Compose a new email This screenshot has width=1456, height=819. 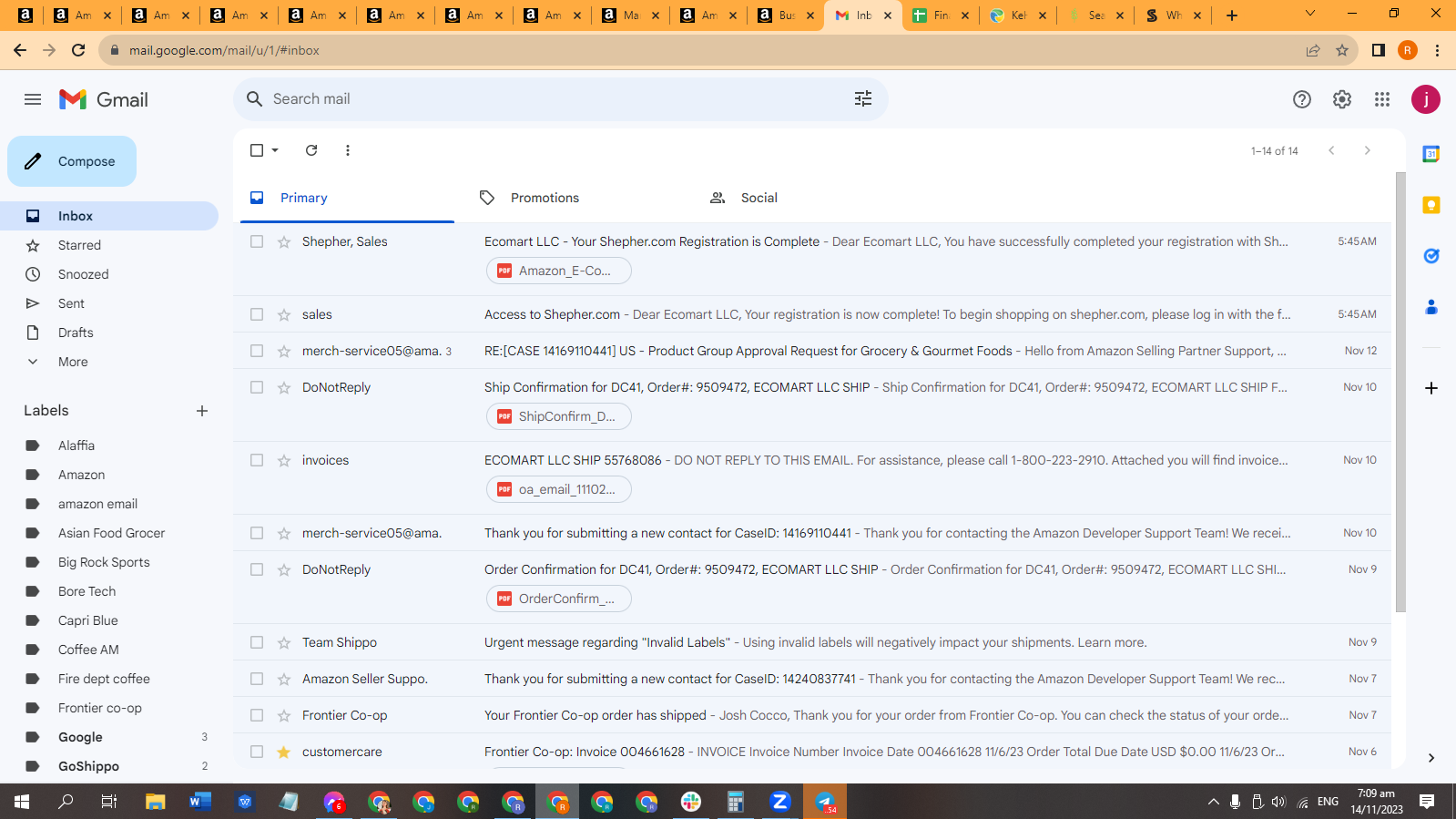[x=72, y=161]
